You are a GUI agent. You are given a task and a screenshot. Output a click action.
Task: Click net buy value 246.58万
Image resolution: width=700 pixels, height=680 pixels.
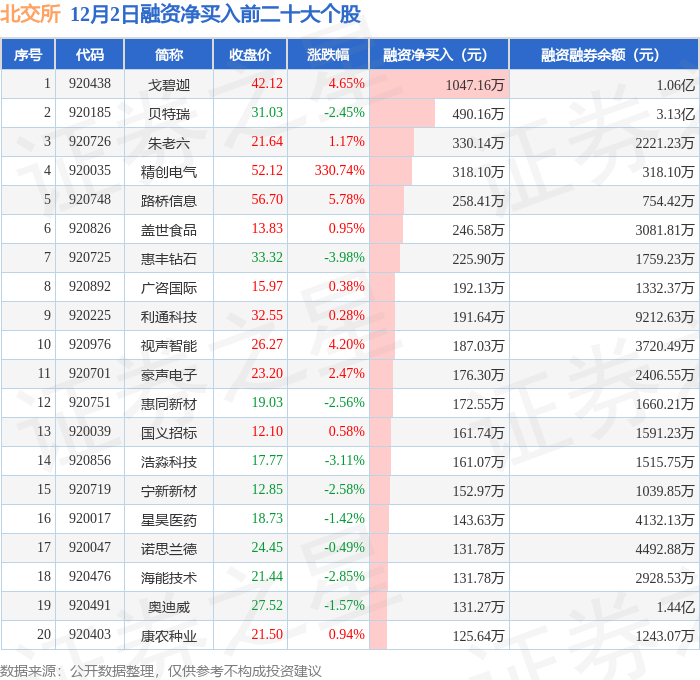(x=478, y=230)
